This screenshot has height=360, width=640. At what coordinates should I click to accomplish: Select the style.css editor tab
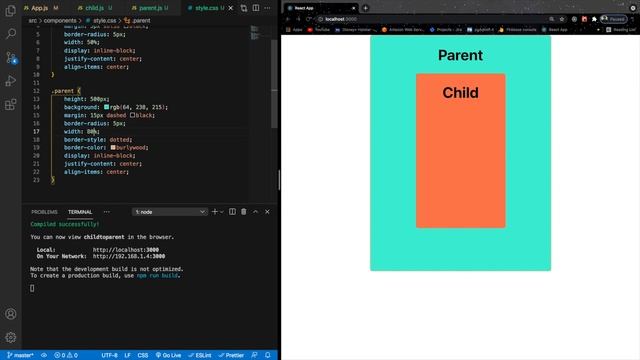(206, 8)
